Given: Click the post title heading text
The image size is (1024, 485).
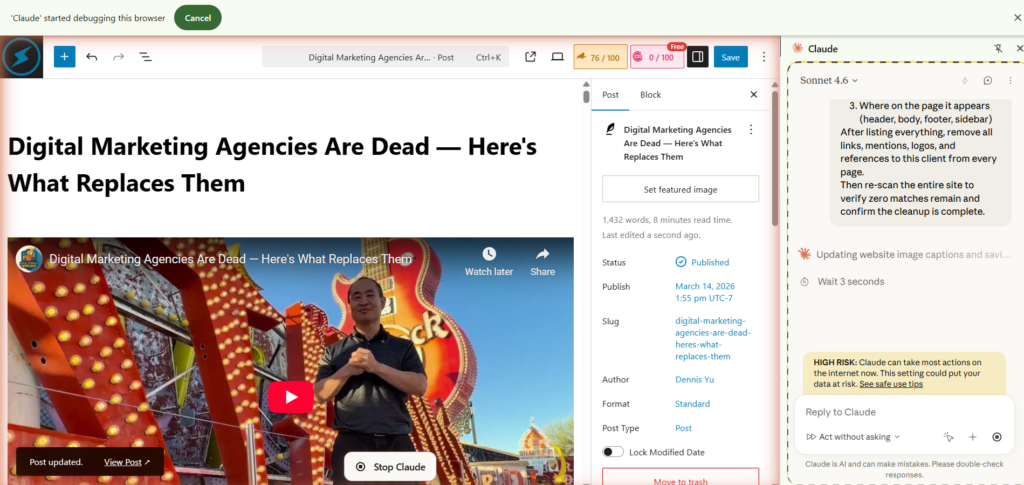Looking at the screenshot, I should point(272,164).
